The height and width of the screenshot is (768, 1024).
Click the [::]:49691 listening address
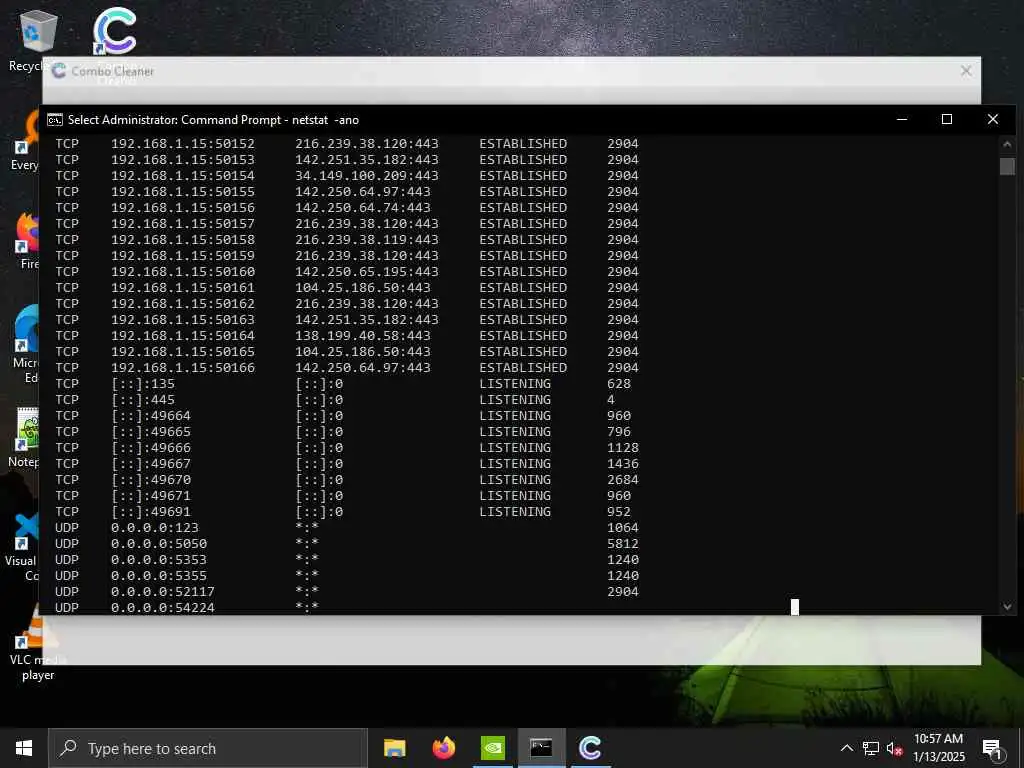click(x=151, y=511)
